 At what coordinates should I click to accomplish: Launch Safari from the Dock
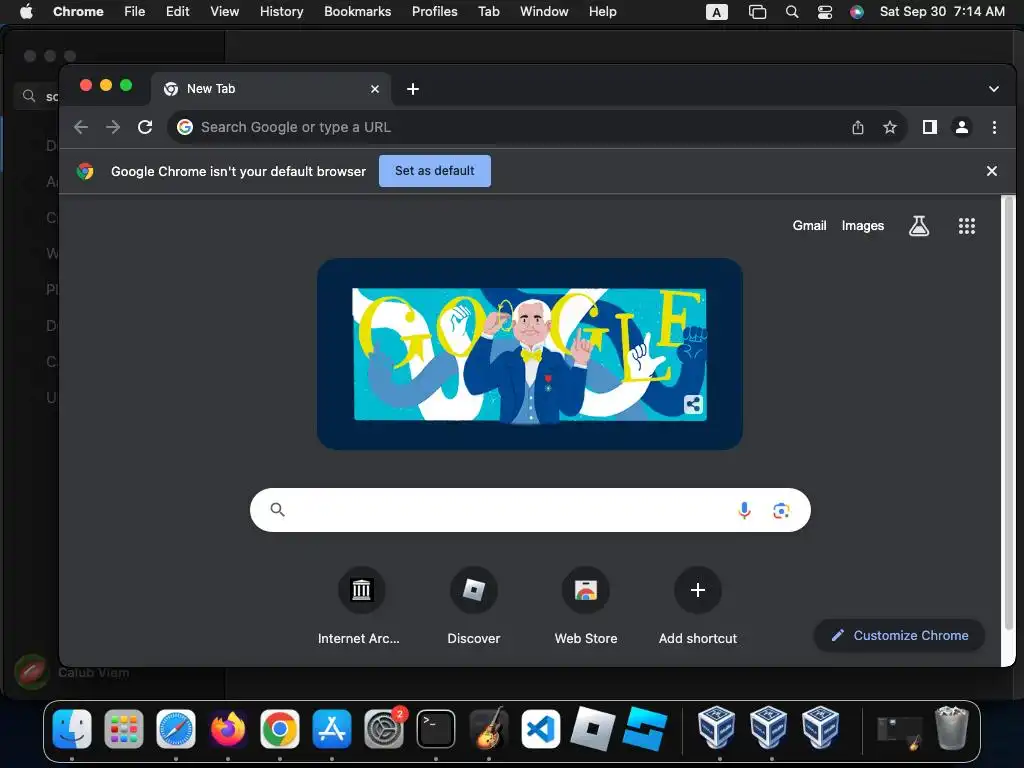coord(176,728)
